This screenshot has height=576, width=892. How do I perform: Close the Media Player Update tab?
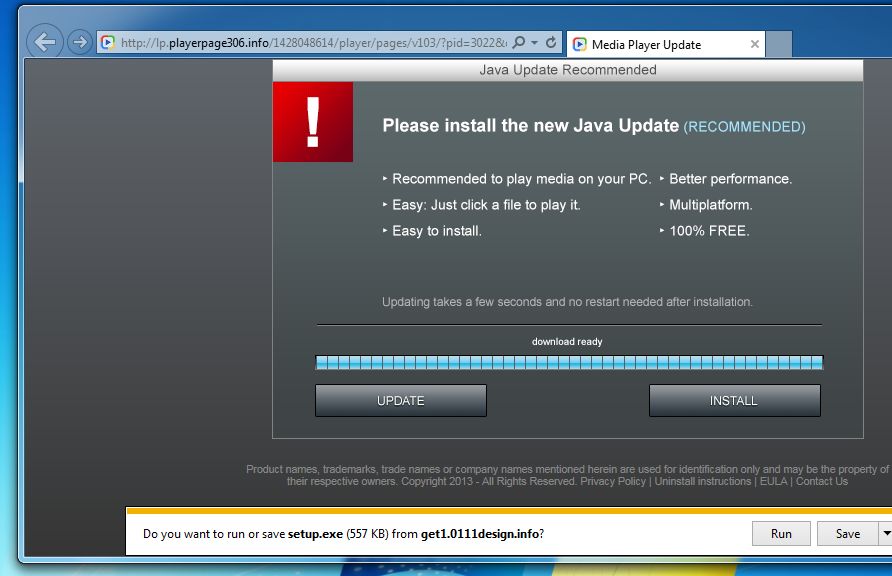pyautogui.click(x=755, y=44)
